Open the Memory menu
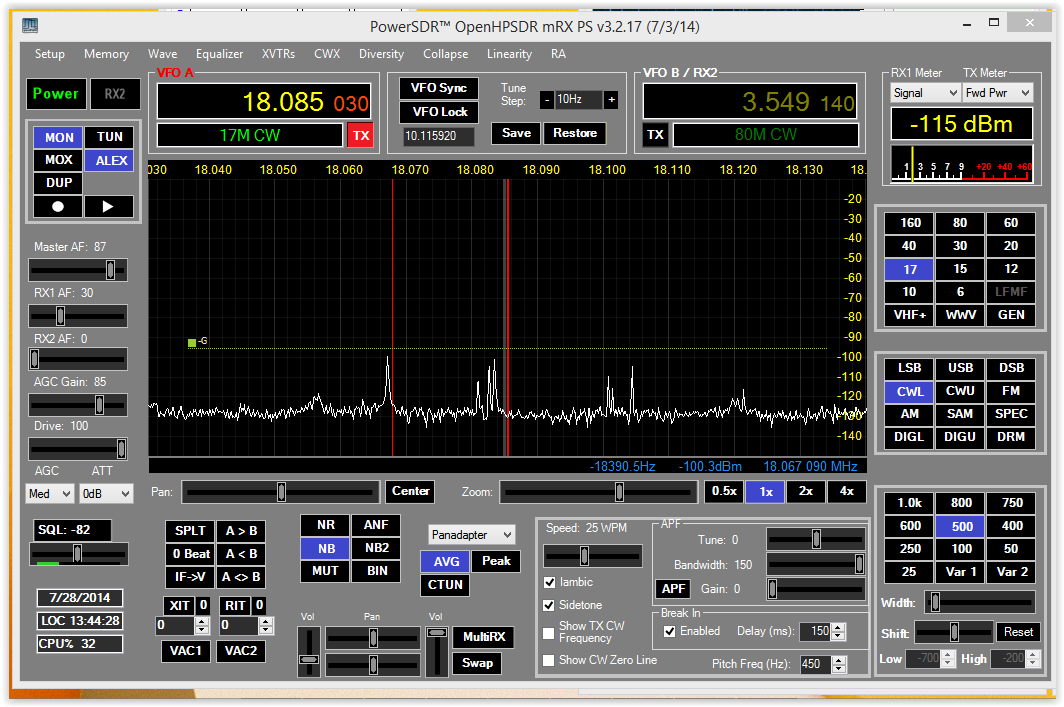Viewport: 1064px width, 707px height. [x=107, y=54]
